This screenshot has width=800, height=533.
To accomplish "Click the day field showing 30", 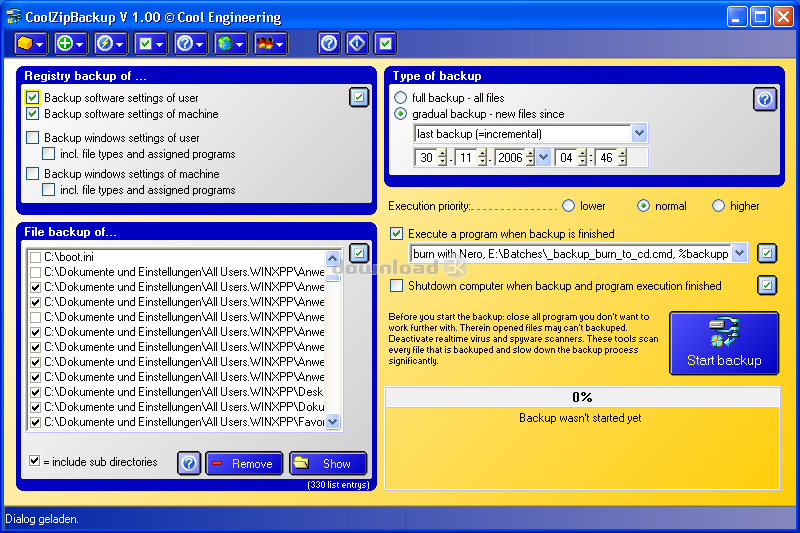I will [x=427, y=158].
